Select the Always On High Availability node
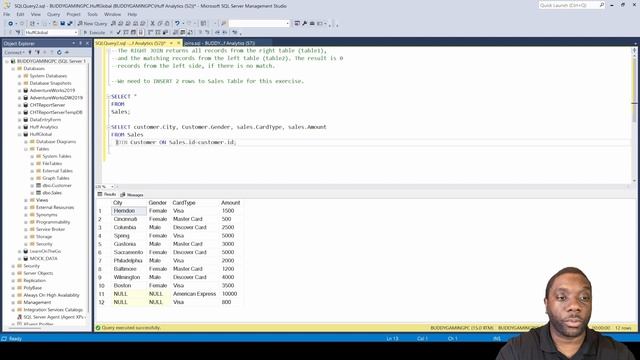Viewport: 640px width, 360px height. (51, 296)
